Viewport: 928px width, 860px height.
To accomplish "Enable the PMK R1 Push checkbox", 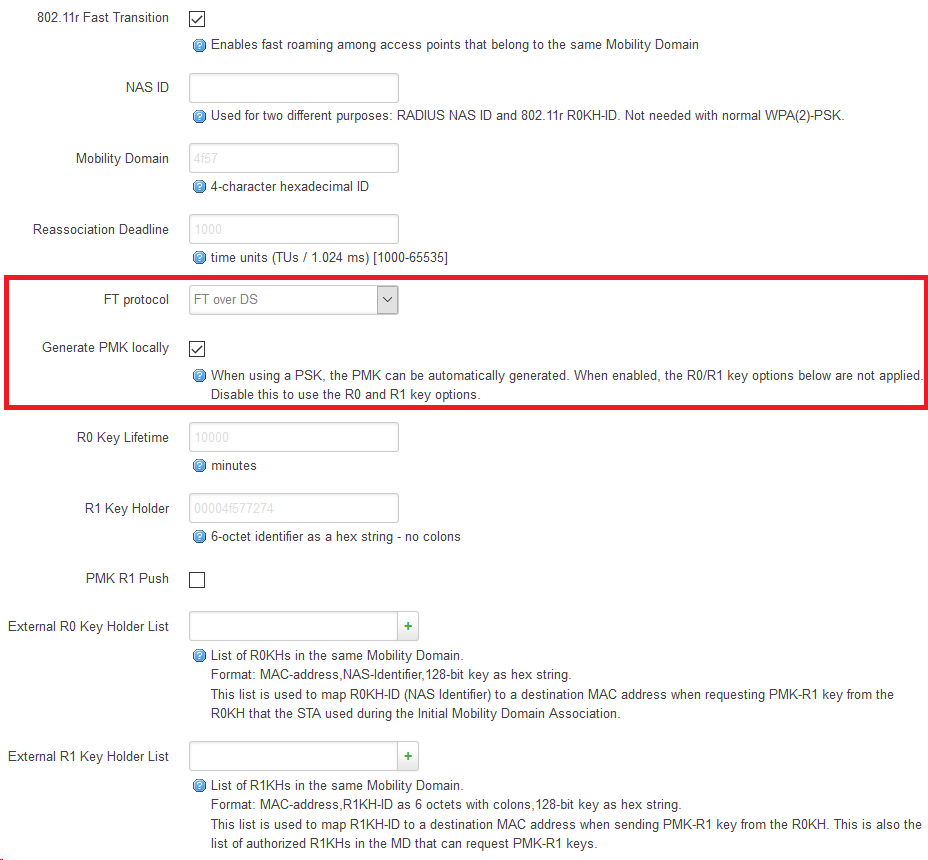I will click(x=197, y=579).
